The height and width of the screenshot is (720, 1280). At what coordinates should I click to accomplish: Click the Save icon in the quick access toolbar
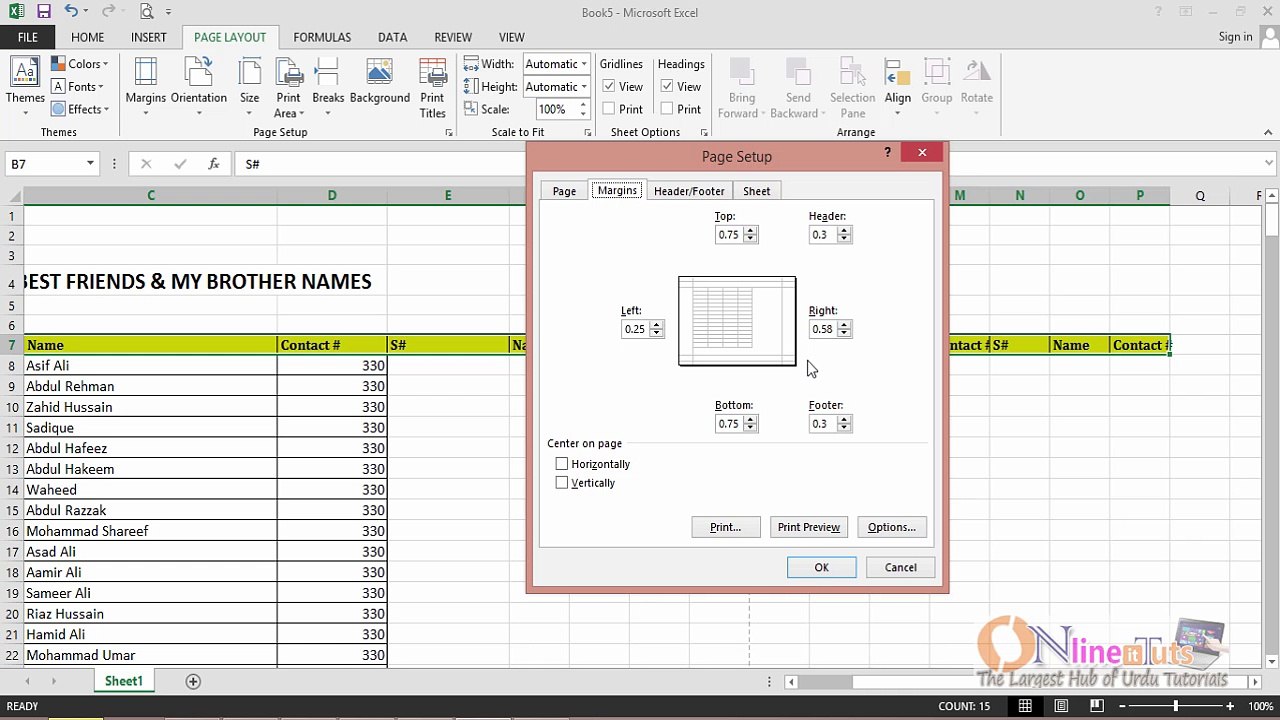click(x=43, y=12)
